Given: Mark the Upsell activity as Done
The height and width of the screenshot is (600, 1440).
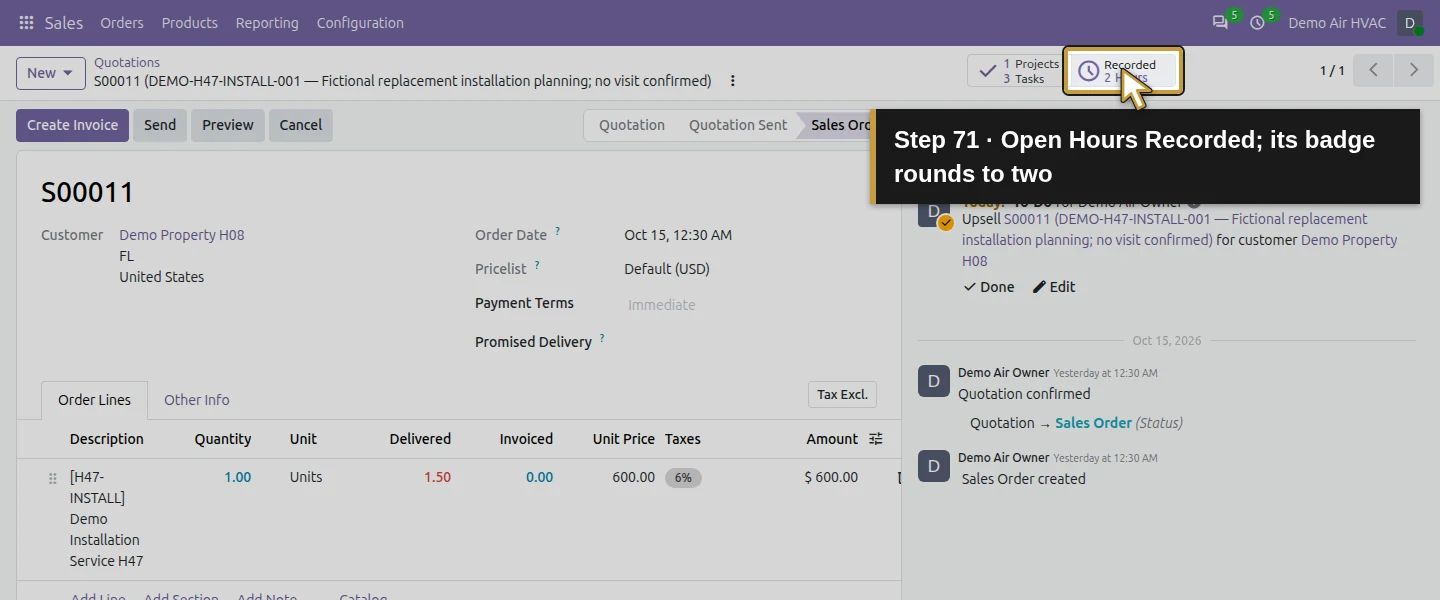Looking at the screenshot, I should [x=989, y=287].
